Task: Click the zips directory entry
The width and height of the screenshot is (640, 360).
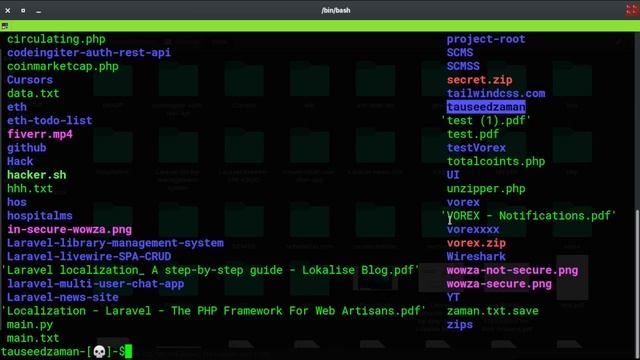Action: click(x=460, y=324)
